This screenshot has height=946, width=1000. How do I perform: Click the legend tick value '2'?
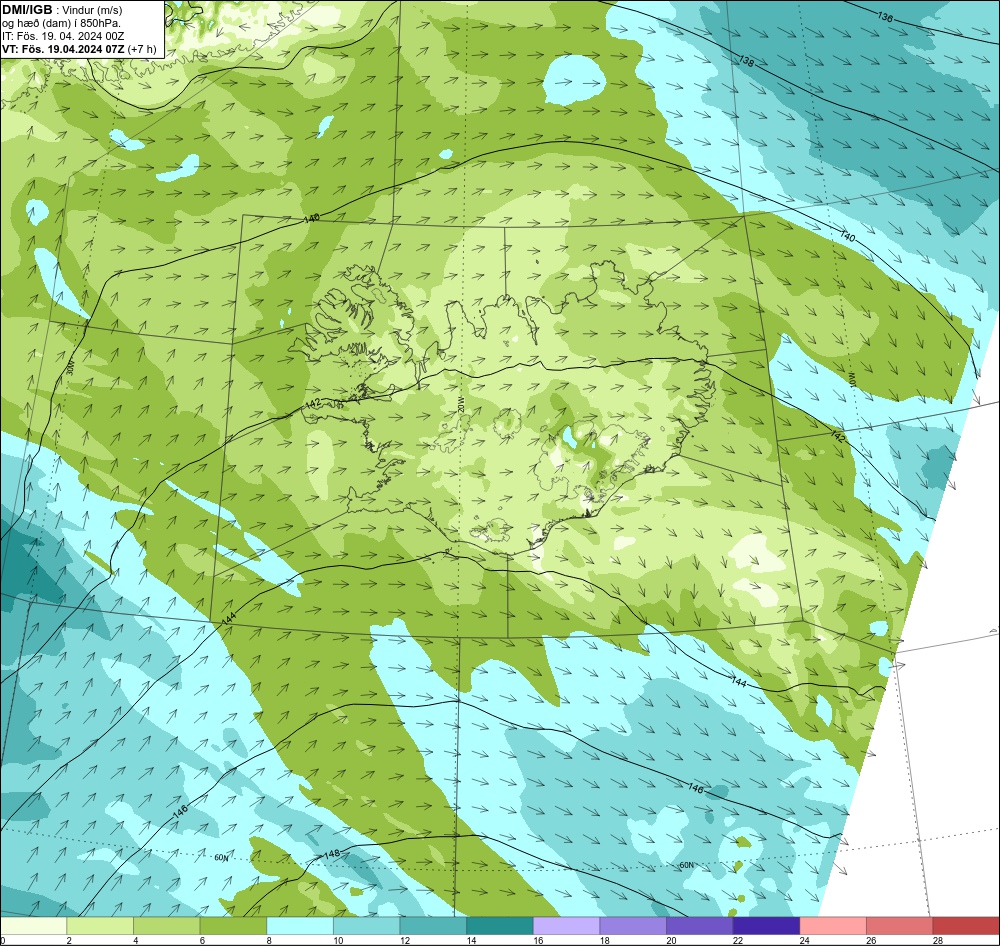69,940
